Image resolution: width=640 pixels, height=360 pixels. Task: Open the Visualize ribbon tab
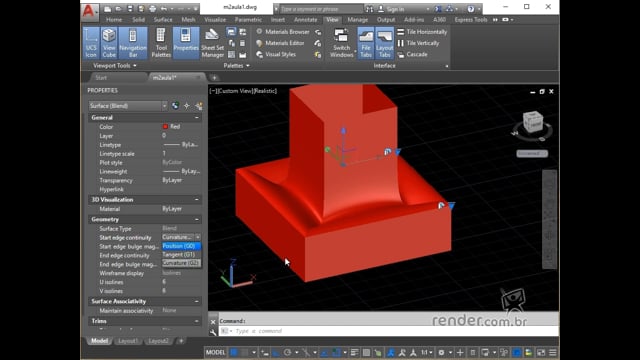tap(215, 20)
